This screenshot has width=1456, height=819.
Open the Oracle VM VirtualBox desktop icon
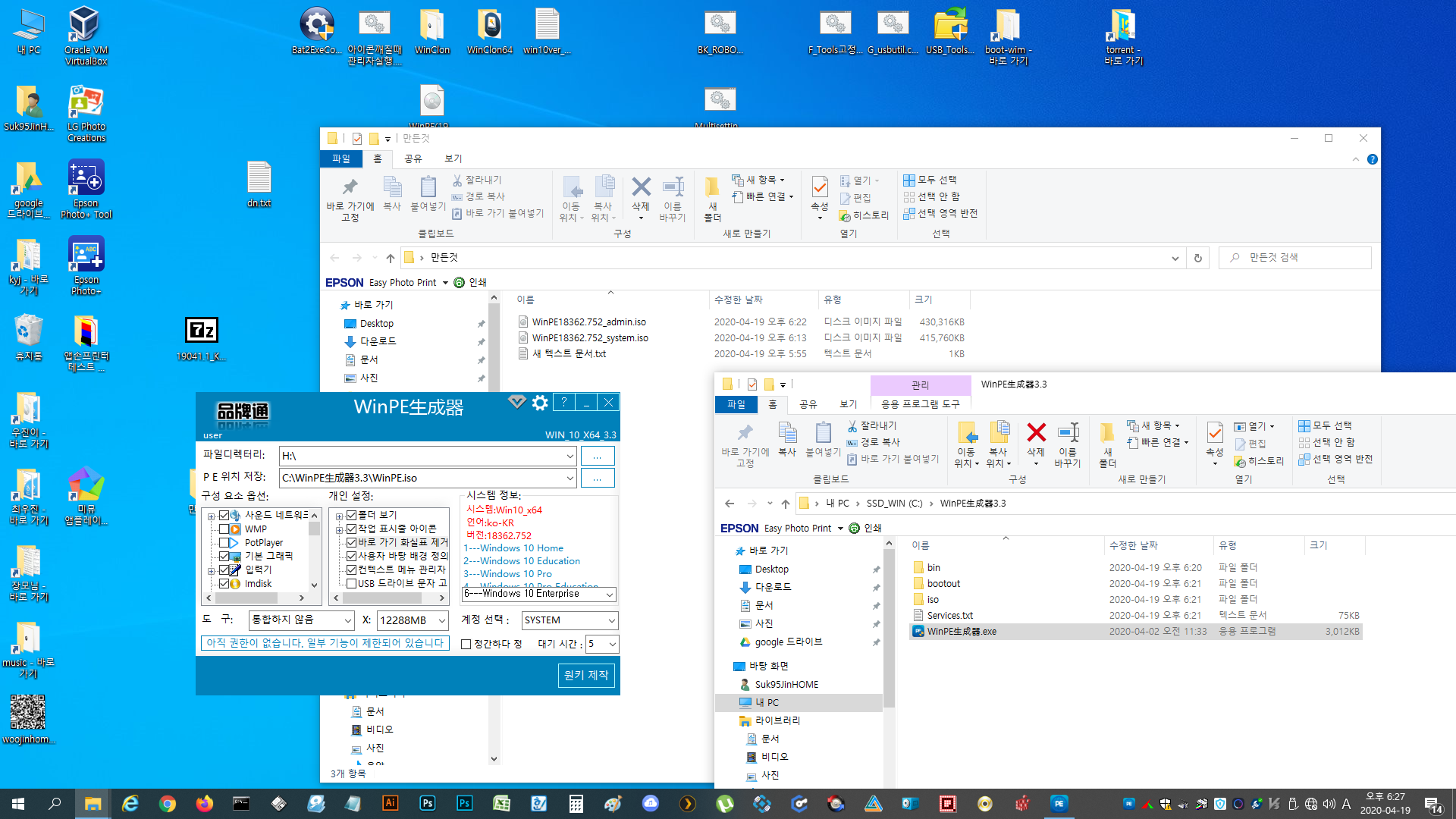86,35
